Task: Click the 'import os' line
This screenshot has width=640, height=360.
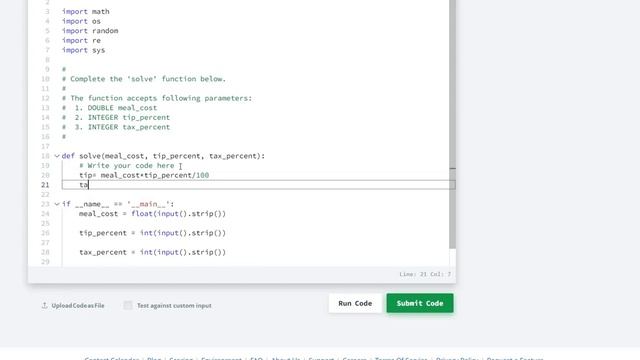Action: click(x=81, y=21)
